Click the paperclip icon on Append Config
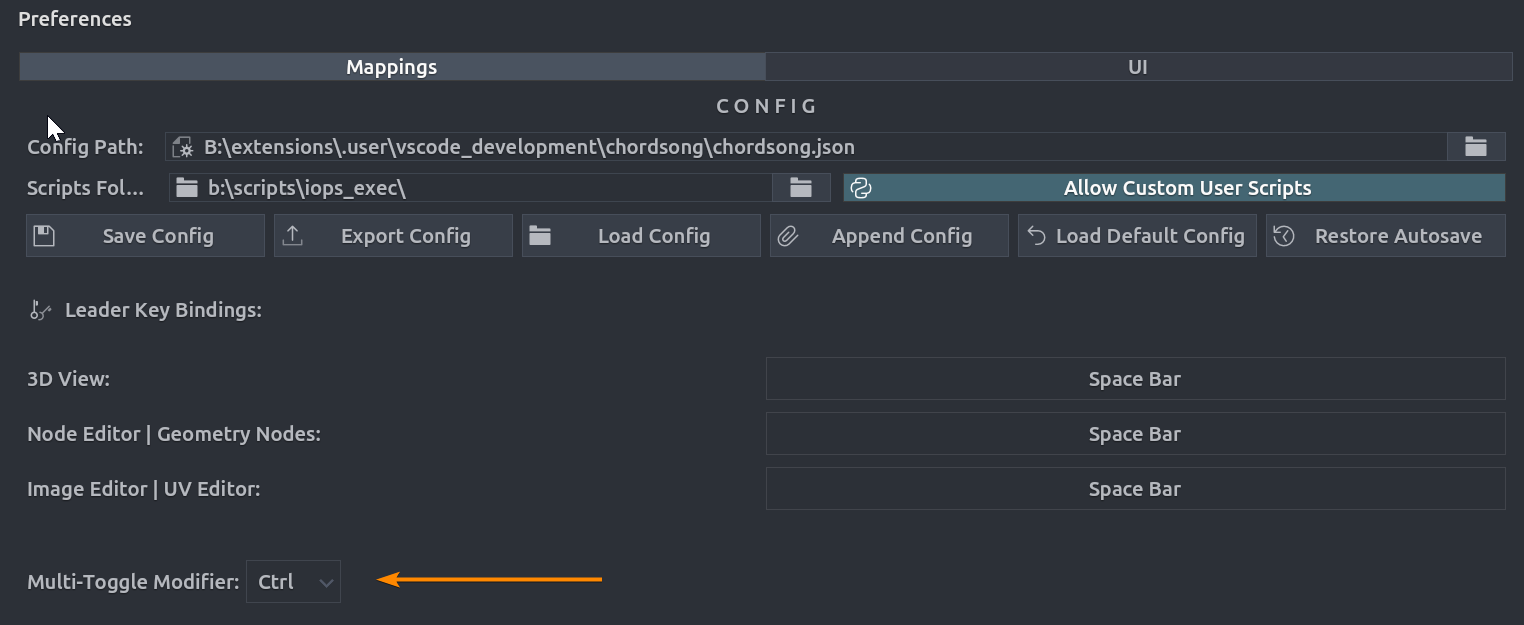 coord(790,235)
